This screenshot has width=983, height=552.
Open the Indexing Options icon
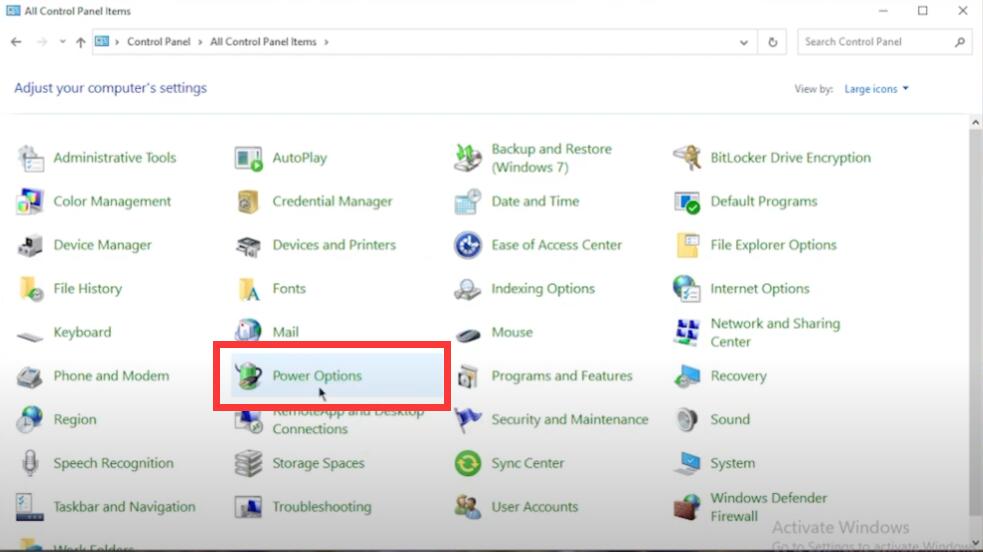(467, 289)
